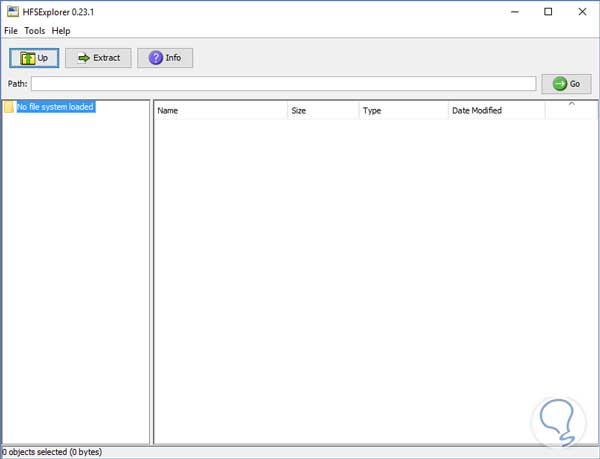Minimize the HFSExplorer window

click(x=515, y=12)
